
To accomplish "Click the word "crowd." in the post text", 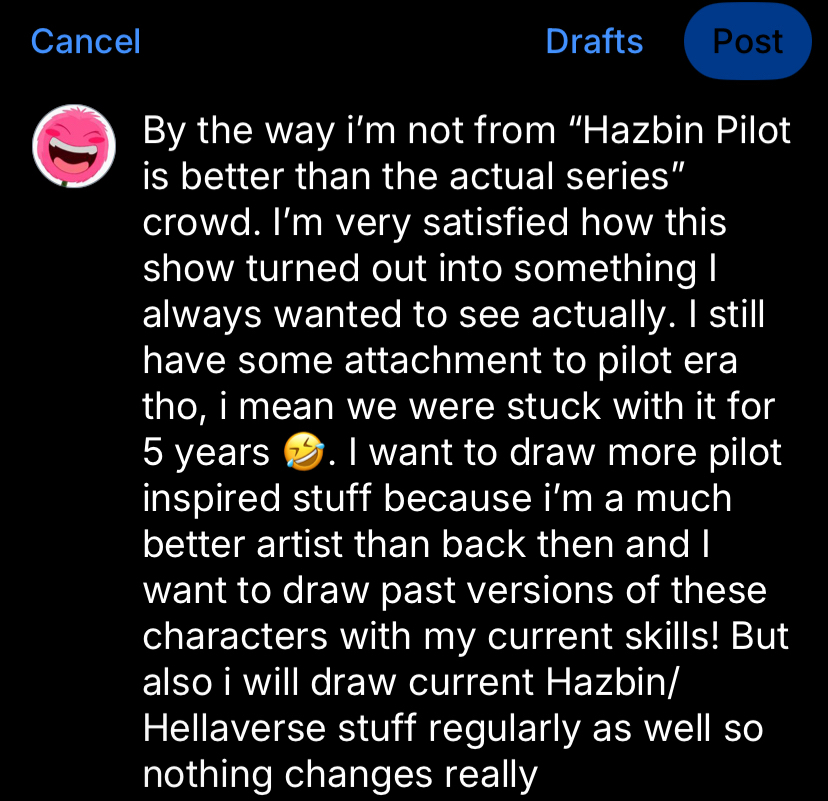I will pos(202,222).
